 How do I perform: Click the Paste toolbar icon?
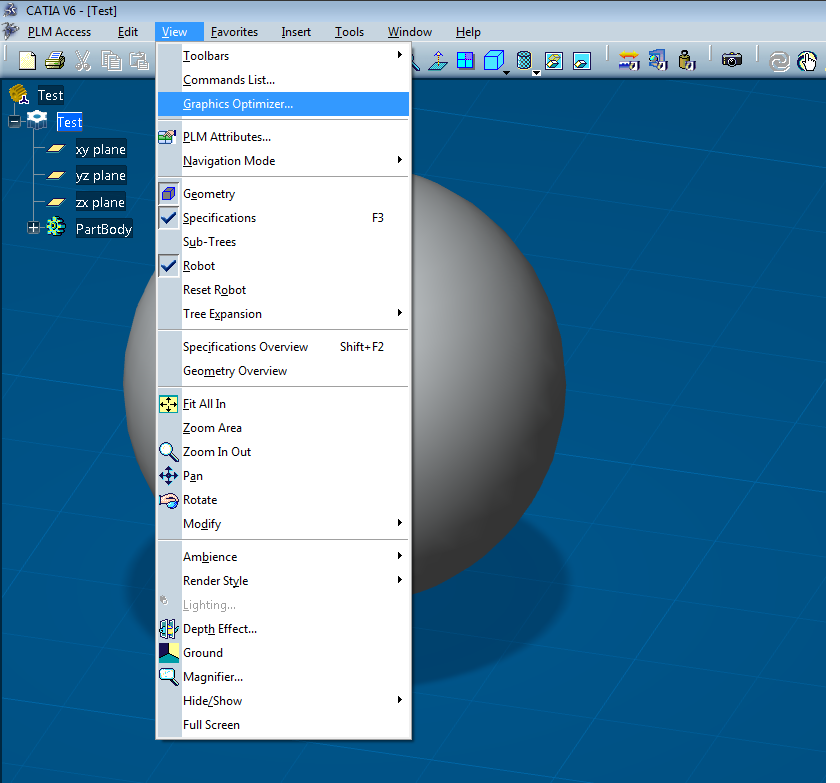(139, 61)
